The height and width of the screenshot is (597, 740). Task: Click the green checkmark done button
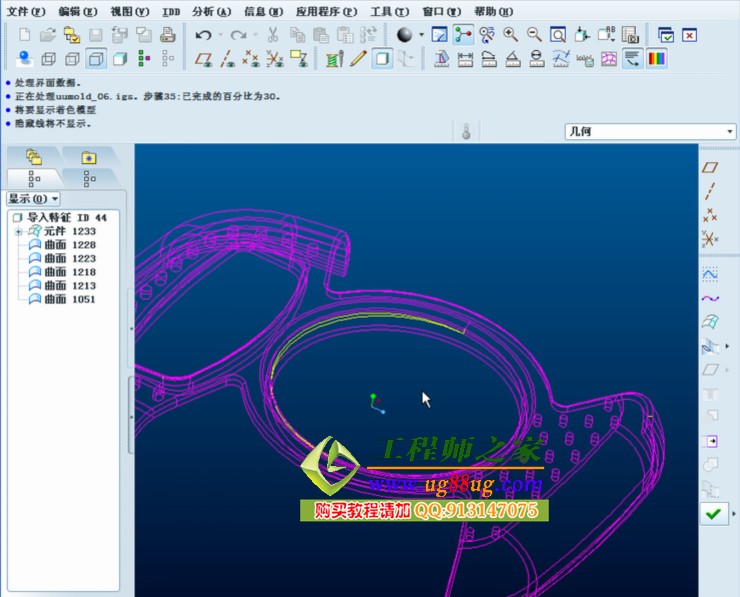point(712,513)
